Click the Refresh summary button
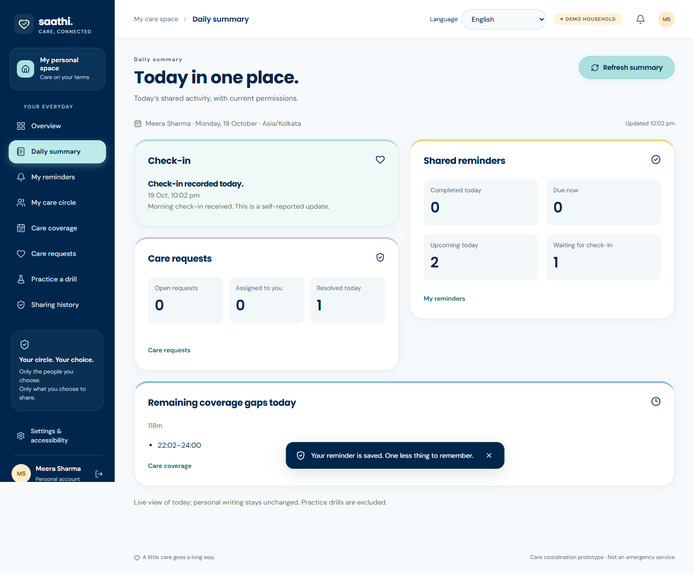Image resolution: width=694 pixels, height=573 pixels. point(626,68)
